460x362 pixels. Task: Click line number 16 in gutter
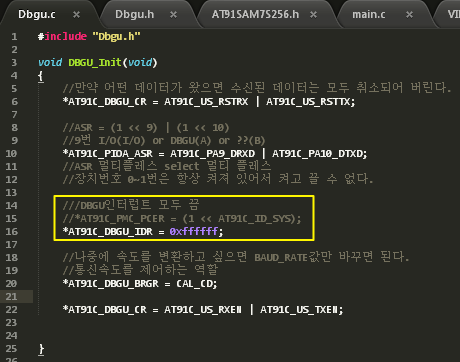pos(11,231)
